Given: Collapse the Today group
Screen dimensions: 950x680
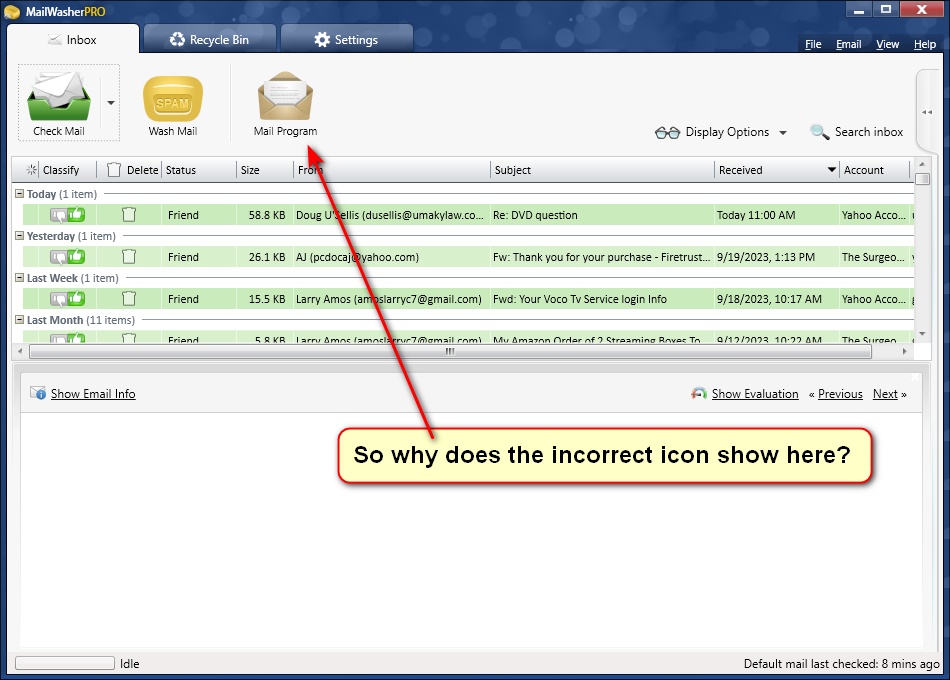Looking at the screenshot, I should [19, 194].
